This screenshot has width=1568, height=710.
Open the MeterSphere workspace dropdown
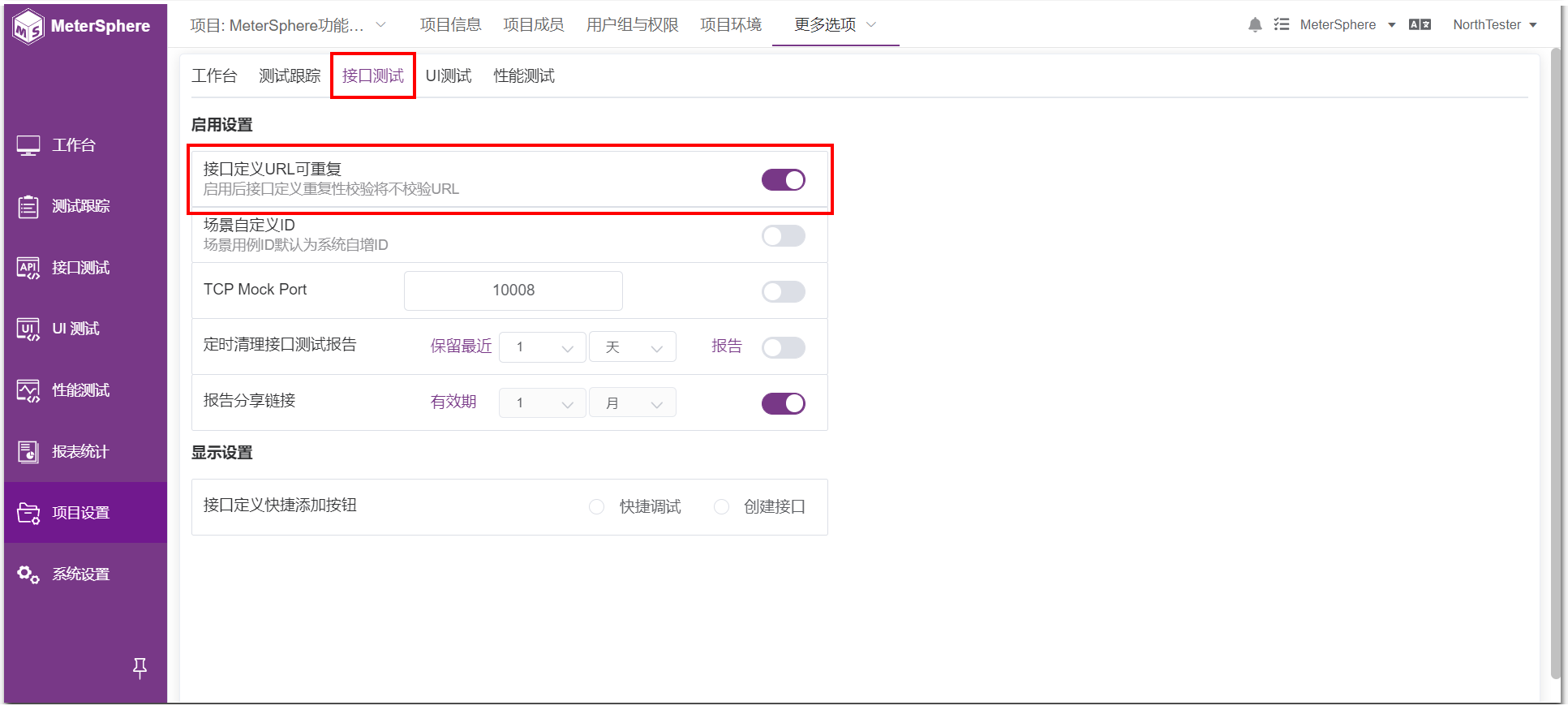1347,24
